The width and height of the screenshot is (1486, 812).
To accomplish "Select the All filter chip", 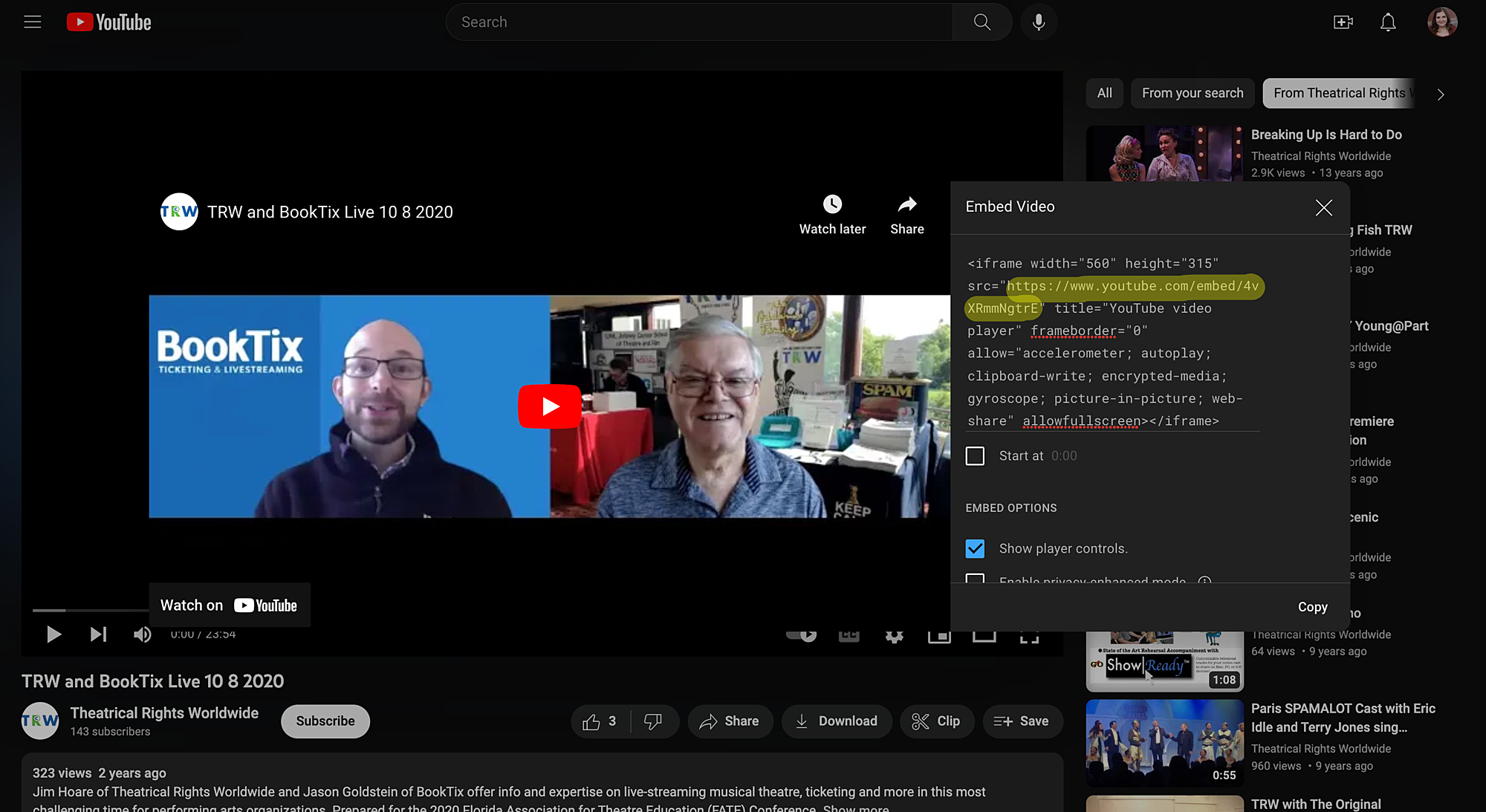I will tap(1104, 94).
